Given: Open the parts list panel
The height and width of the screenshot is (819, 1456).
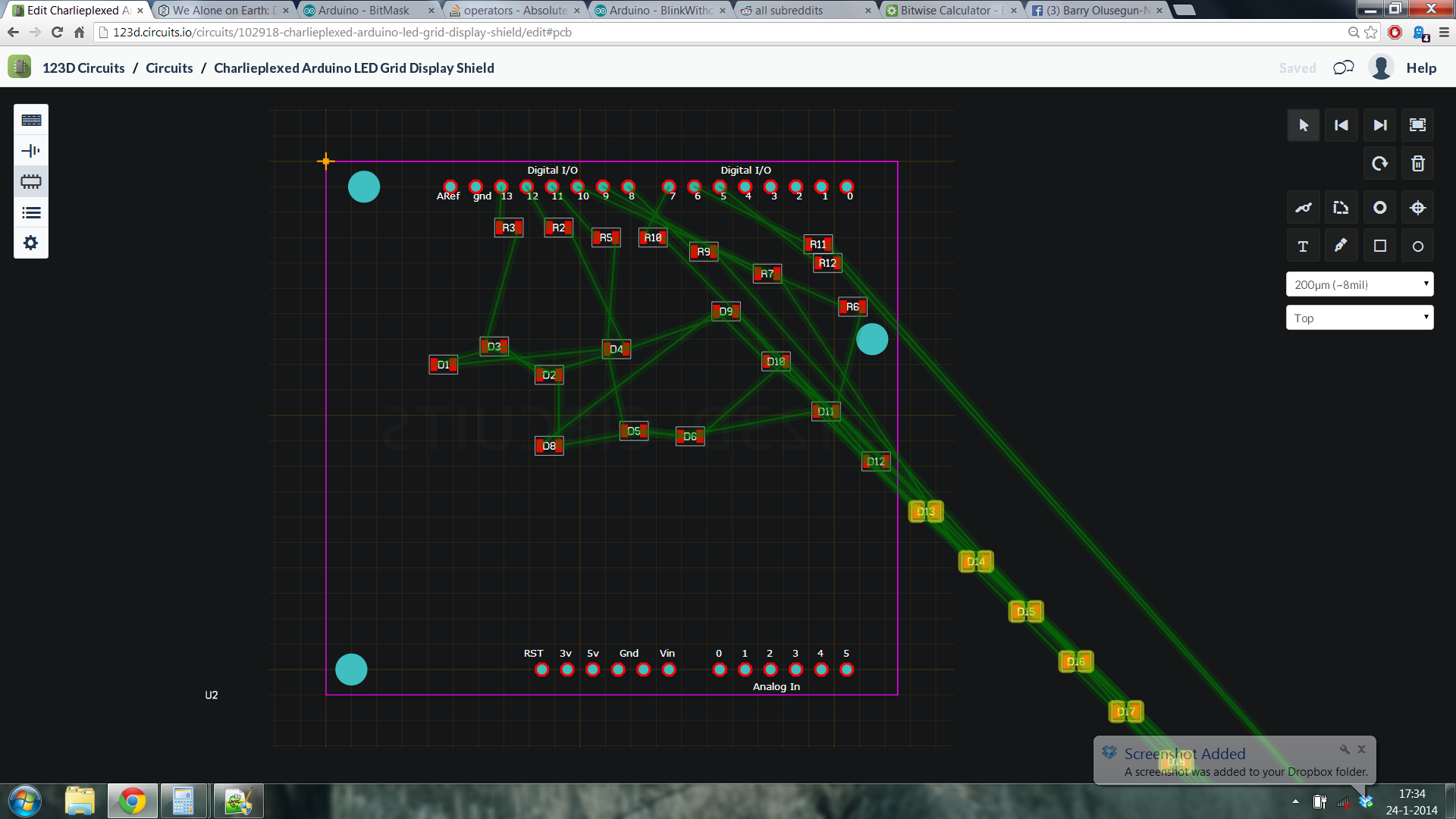Looking at the screenshot, I should (x=30, y=212).
